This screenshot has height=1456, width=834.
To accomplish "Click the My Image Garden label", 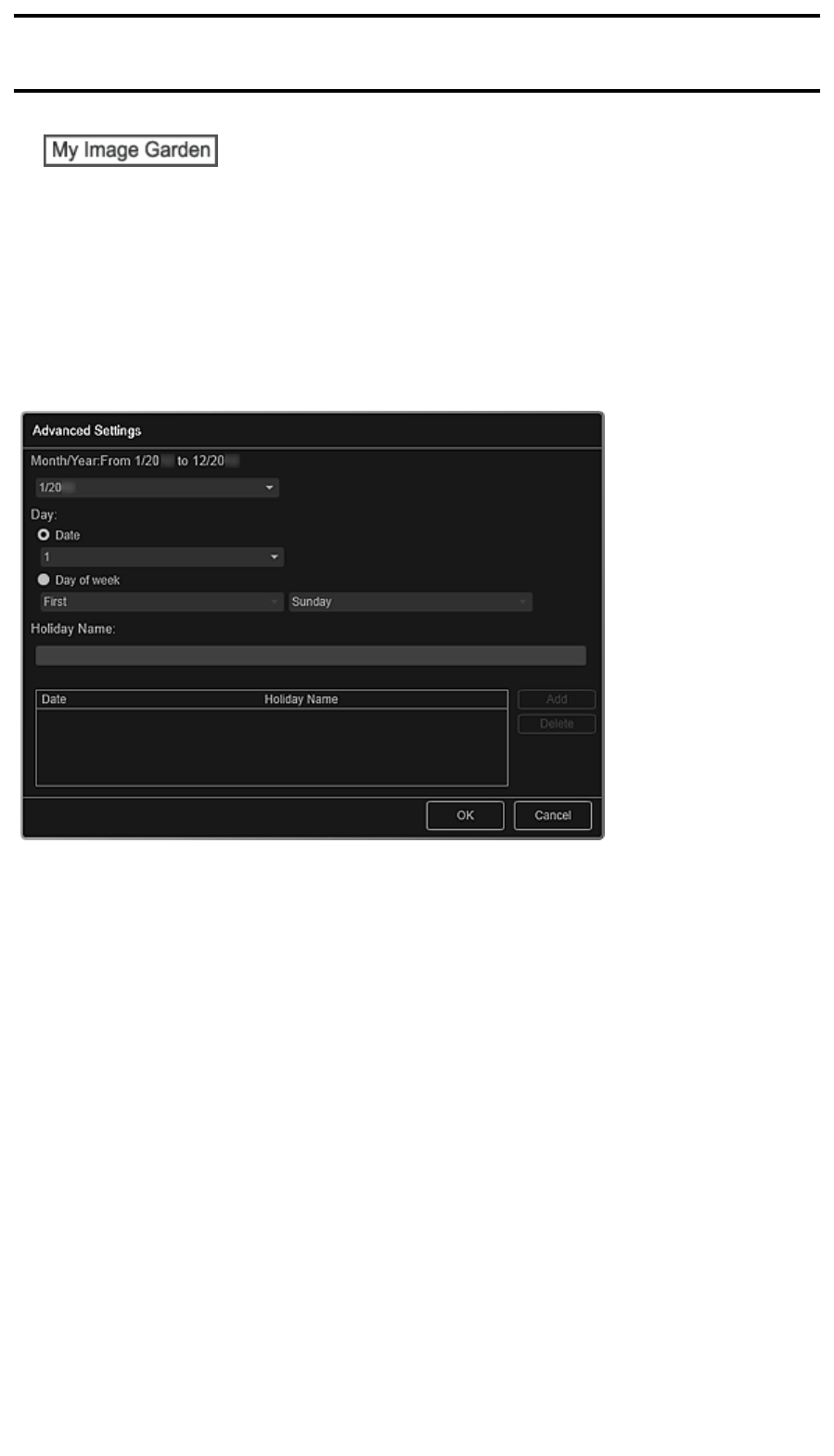I will coord(131,150).
